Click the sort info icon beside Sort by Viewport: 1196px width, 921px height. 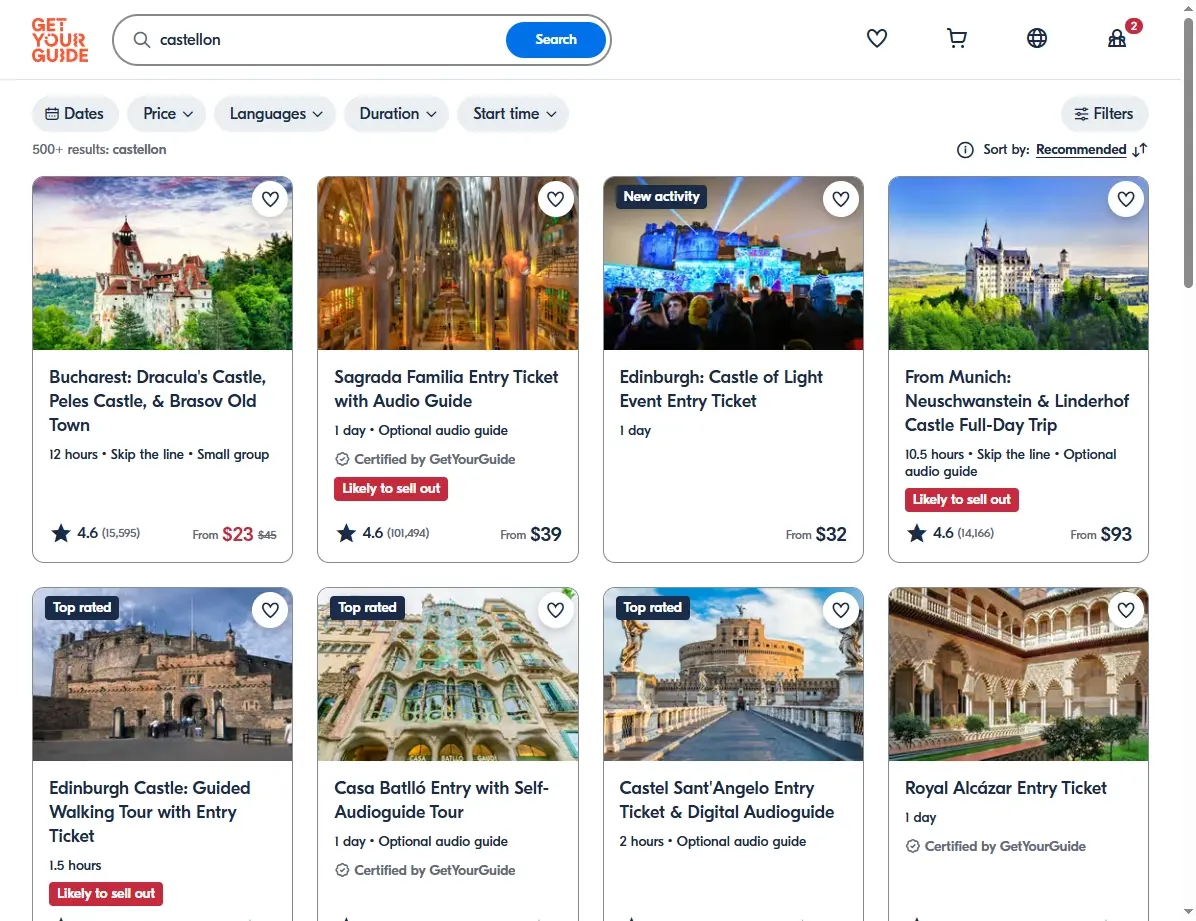(965, 150)
